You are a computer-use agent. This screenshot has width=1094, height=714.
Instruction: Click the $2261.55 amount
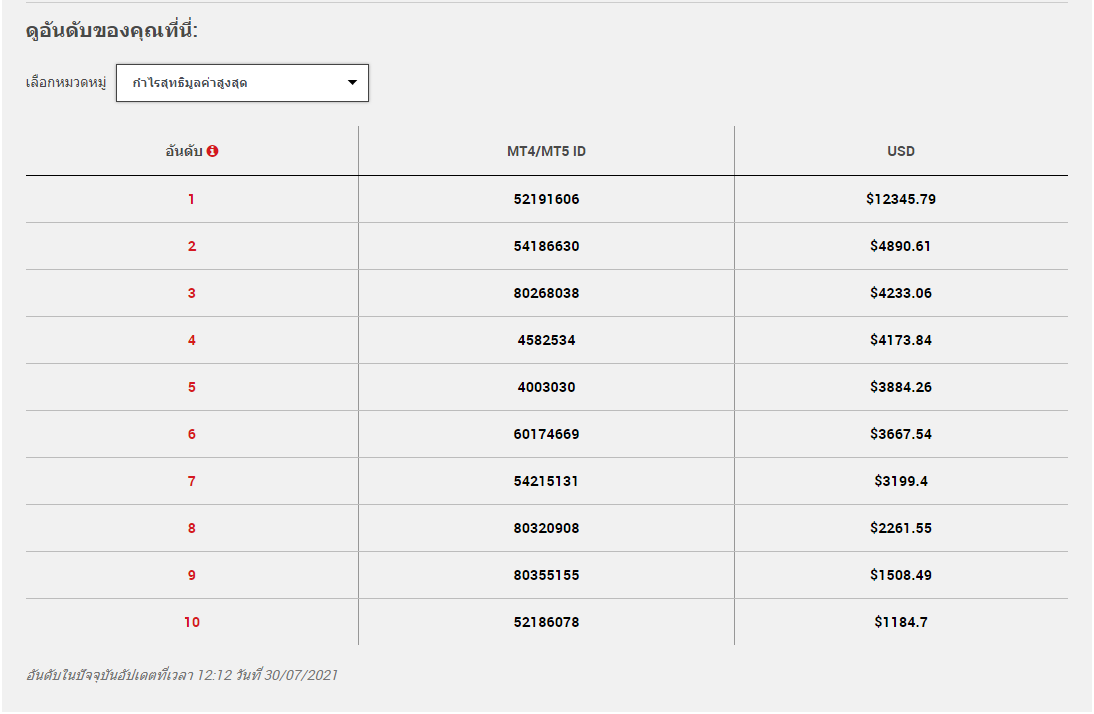[901, 528]
